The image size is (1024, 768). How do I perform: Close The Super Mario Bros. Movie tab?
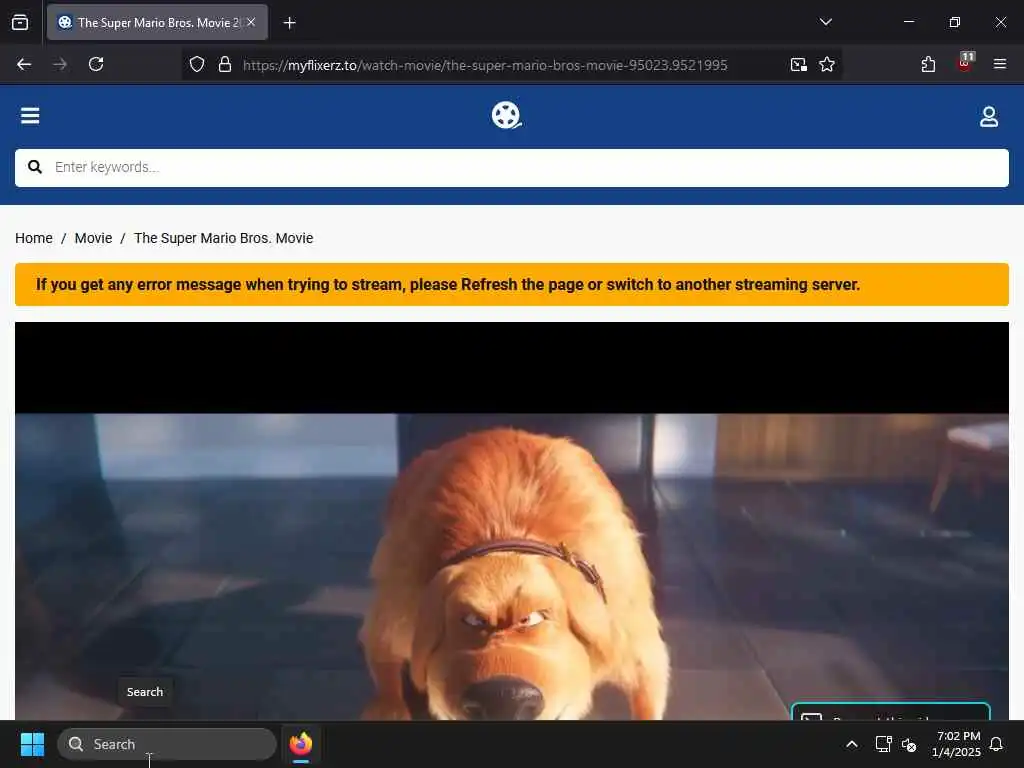(251, 22)
